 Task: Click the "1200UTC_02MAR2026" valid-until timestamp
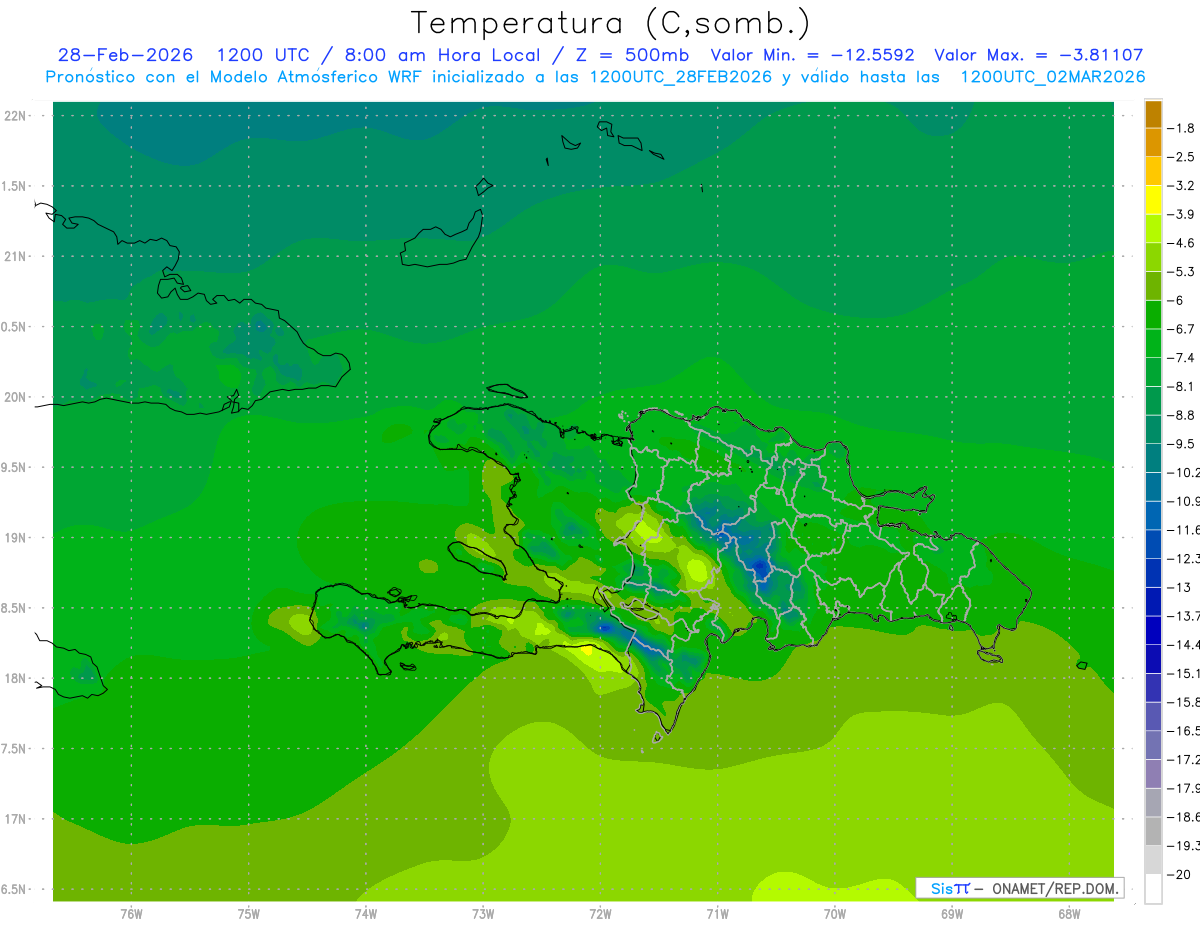coord(1052,77)
